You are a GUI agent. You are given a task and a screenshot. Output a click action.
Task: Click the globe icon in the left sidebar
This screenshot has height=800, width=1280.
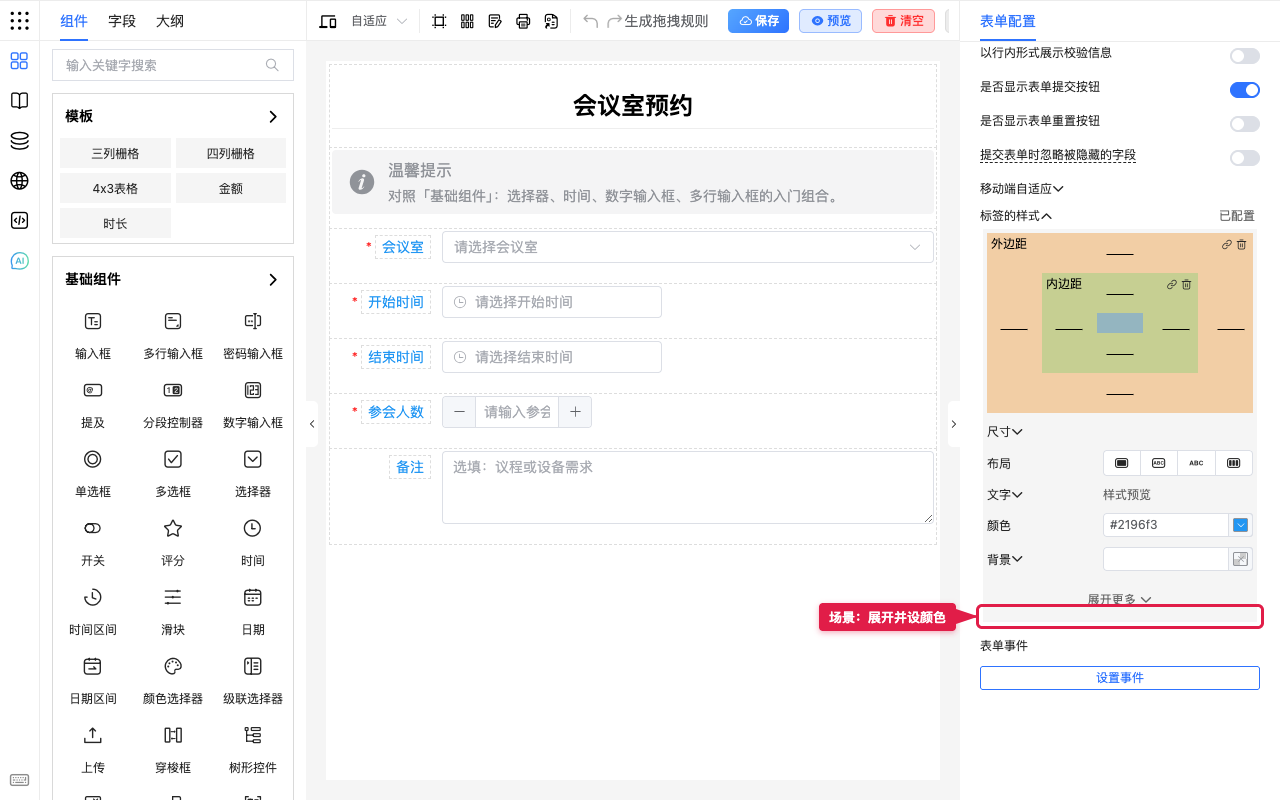(19, 181)
